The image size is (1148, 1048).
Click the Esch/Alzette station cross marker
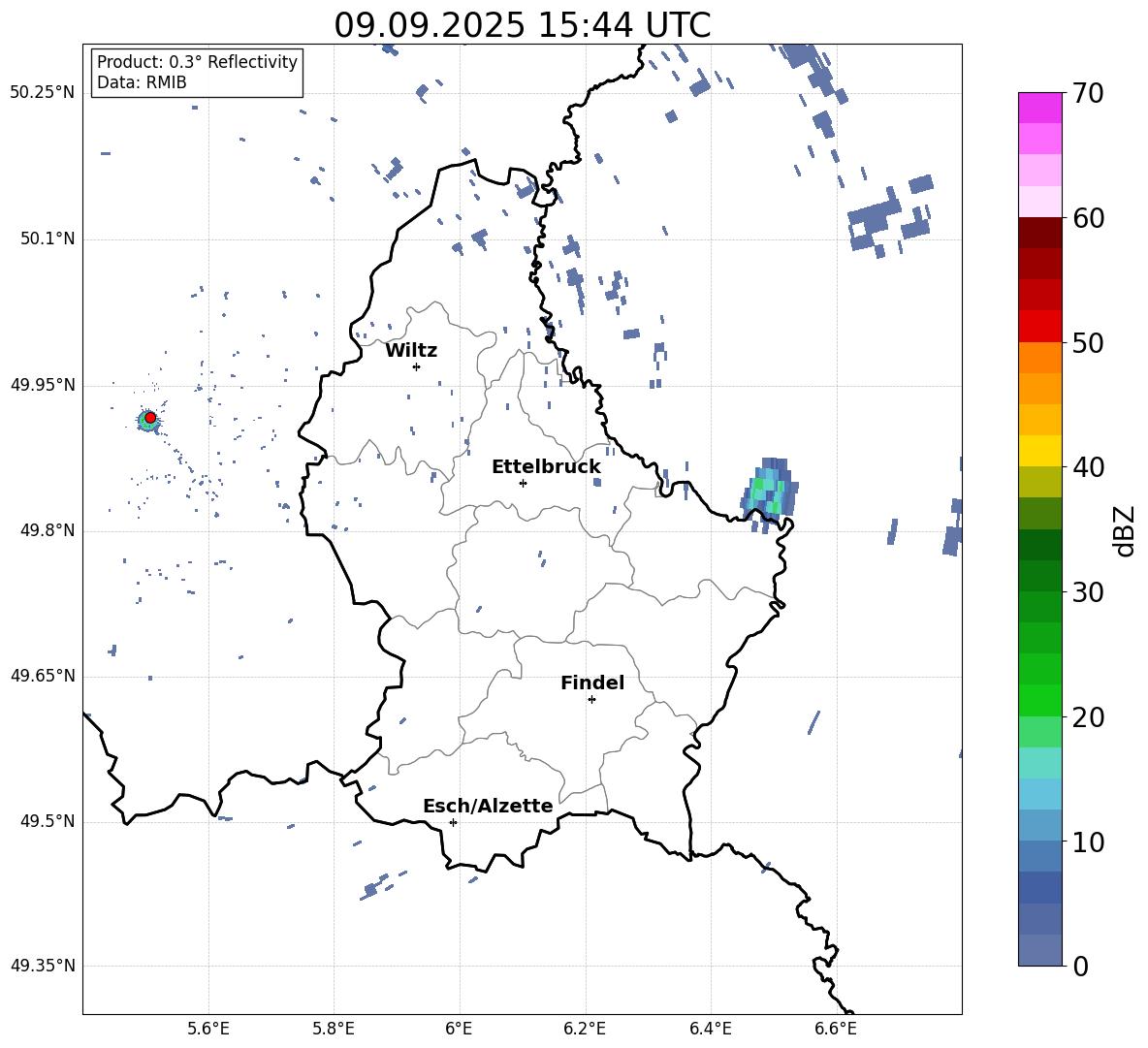click(453, 822)
